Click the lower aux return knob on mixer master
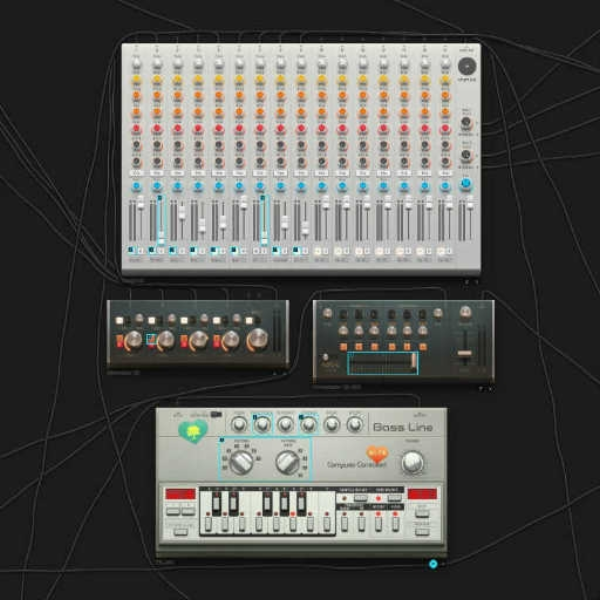 coord(466,155)
